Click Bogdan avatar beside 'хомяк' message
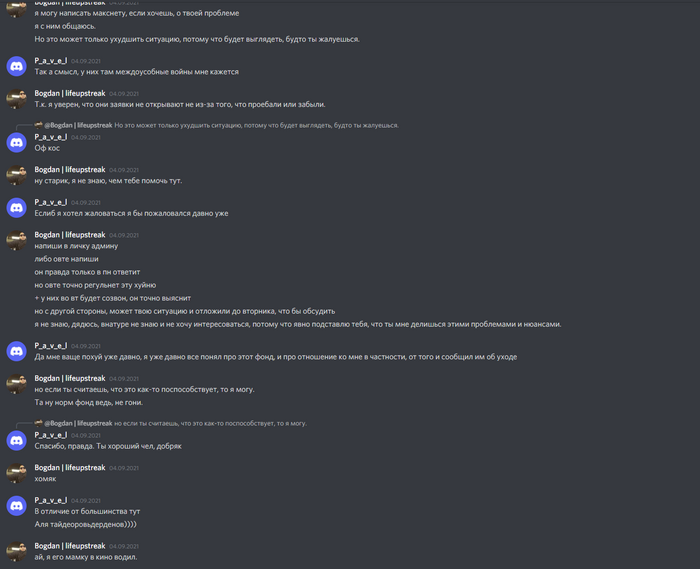Viewport: 700px width, 569px height. (x=17, y=473)
